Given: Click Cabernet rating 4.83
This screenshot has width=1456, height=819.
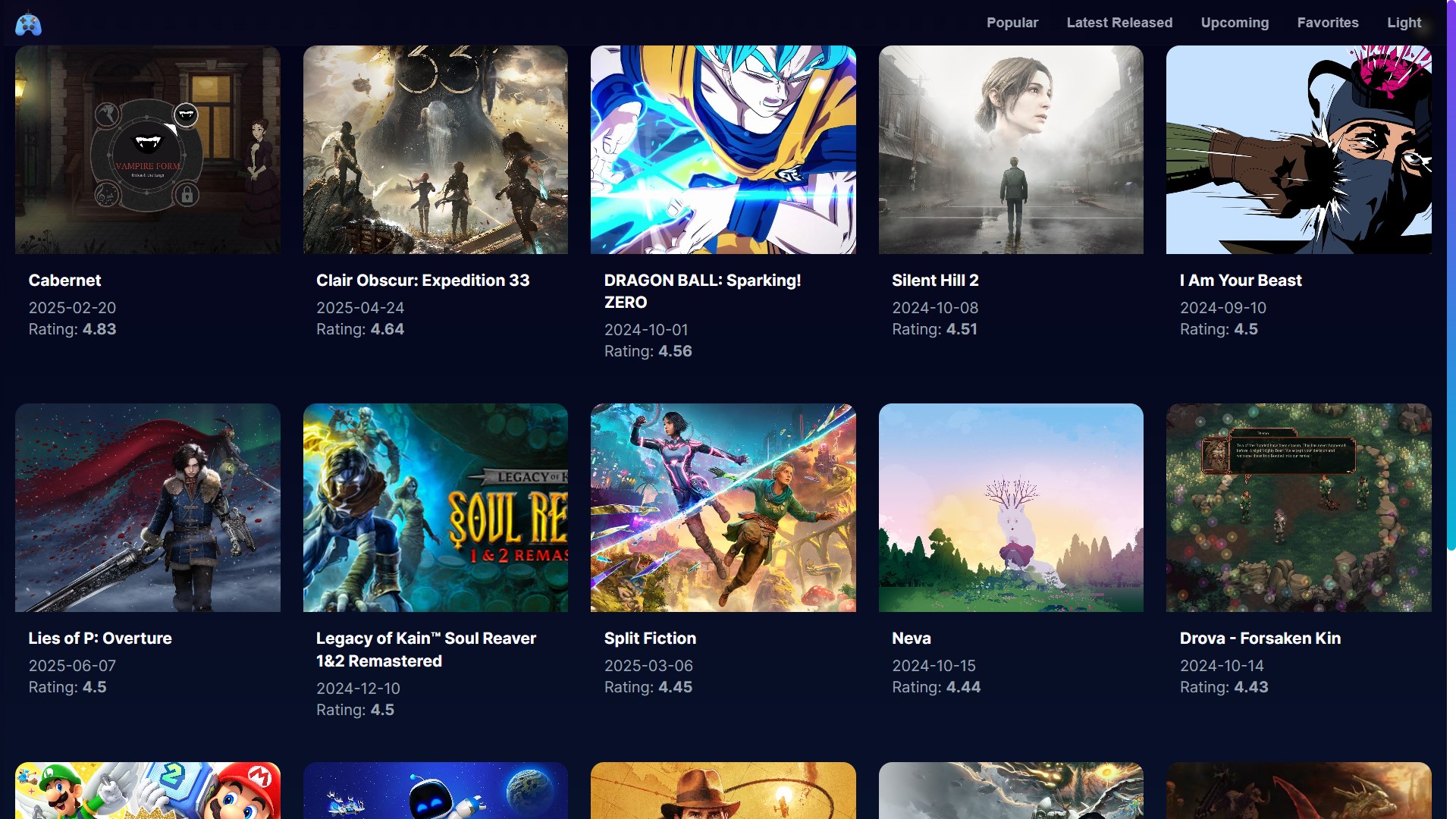Looking at the screenshot, I should [x=72, y=329].
